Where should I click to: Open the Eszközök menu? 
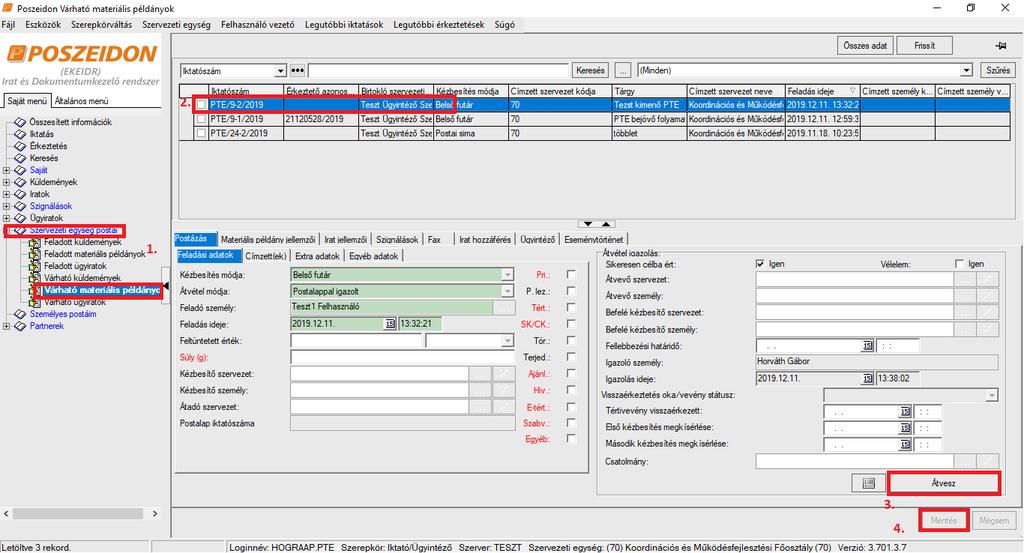point(43,25)
